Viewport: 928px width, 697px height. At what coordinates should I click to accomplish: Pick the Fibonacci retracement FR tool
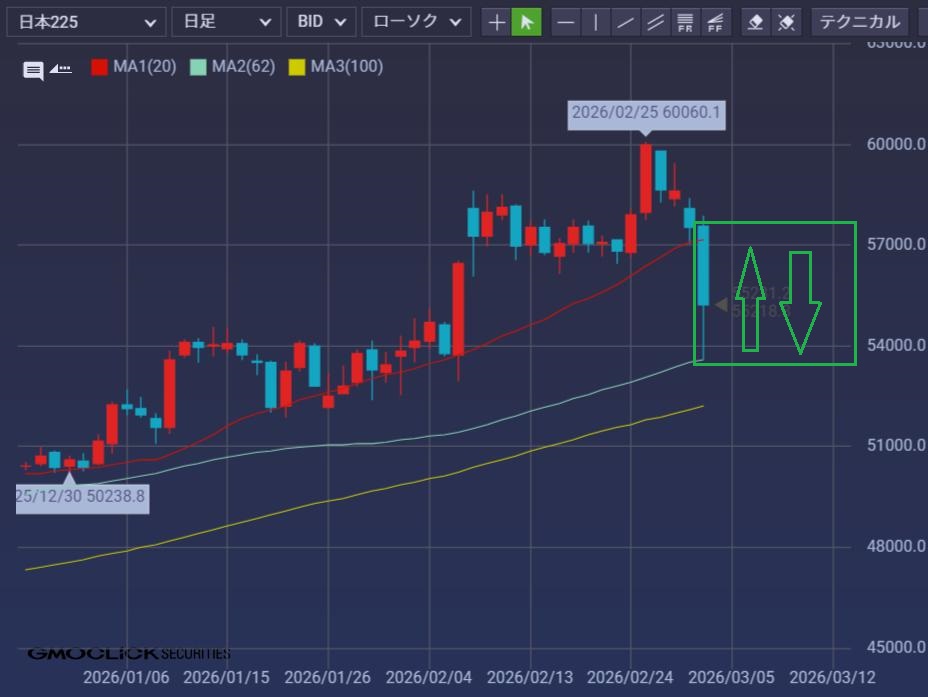685,22
